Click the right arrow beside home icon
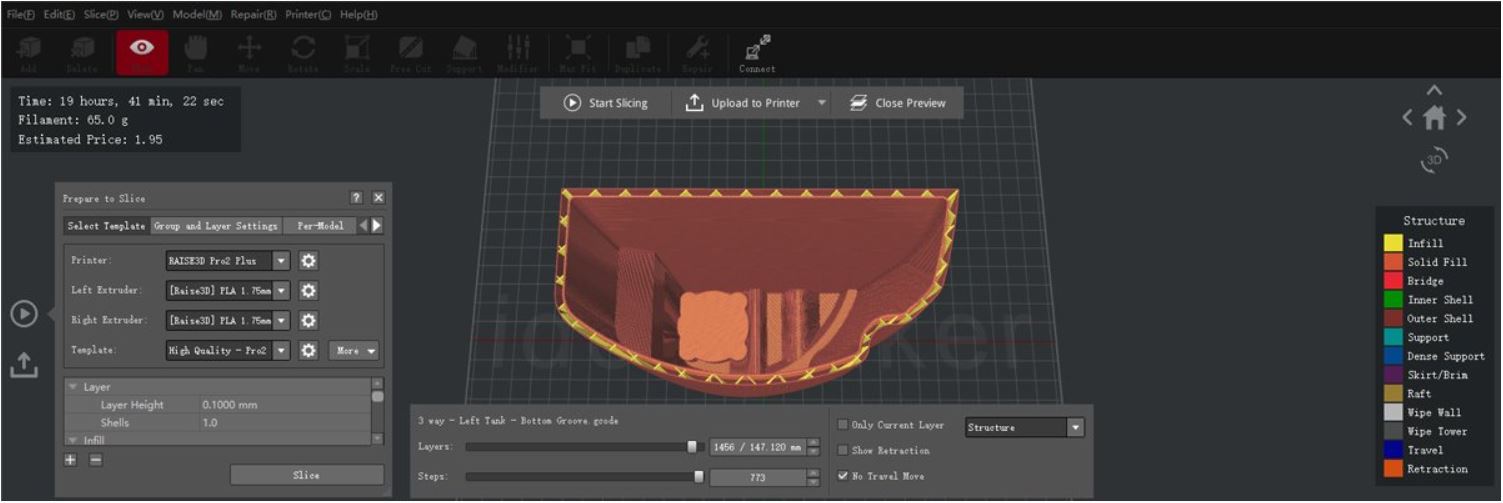Viewport: 1503px width, 503px height. (x=1461, y=118)
